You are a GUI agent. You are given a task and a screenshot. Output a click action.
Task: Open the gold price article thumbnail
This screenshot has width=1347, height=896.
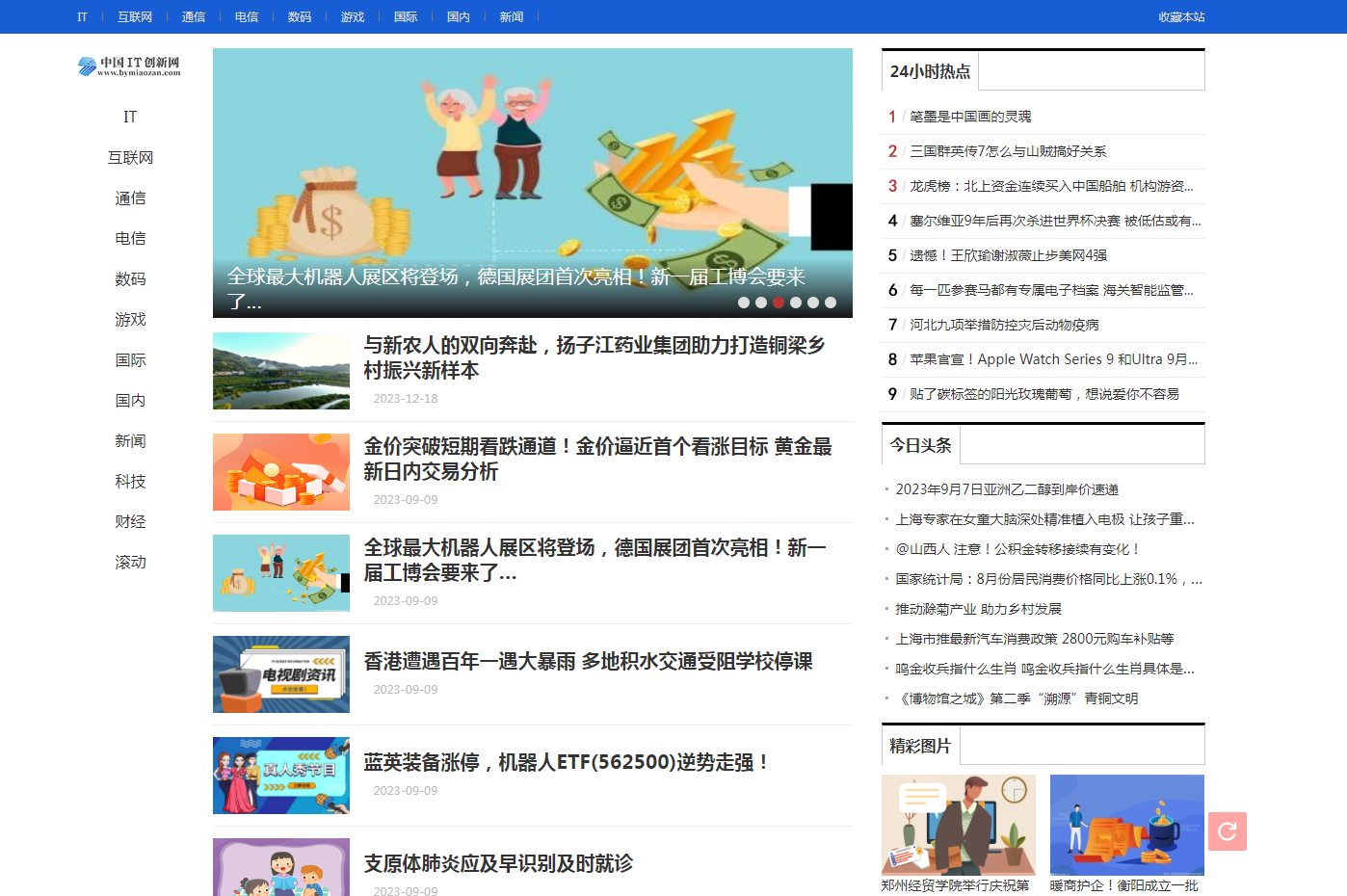[x=281, y=472]
